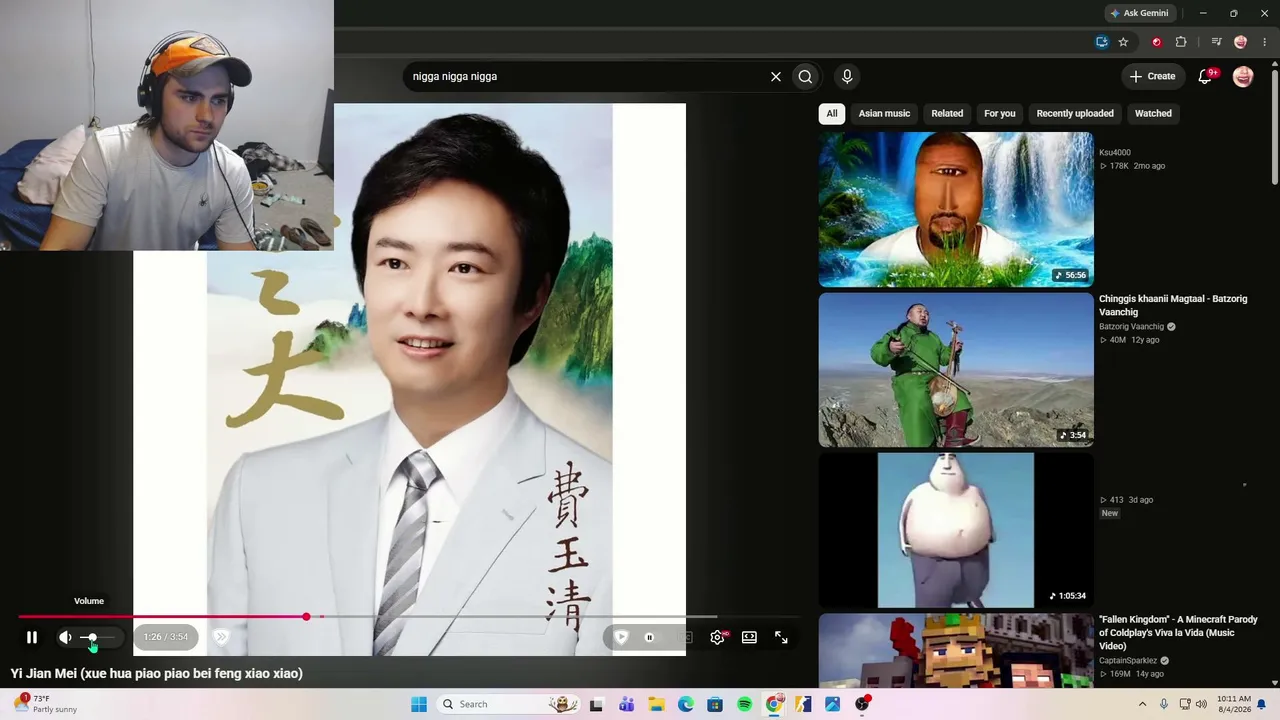Enter fullscreen video mode

tap(781, 637)
